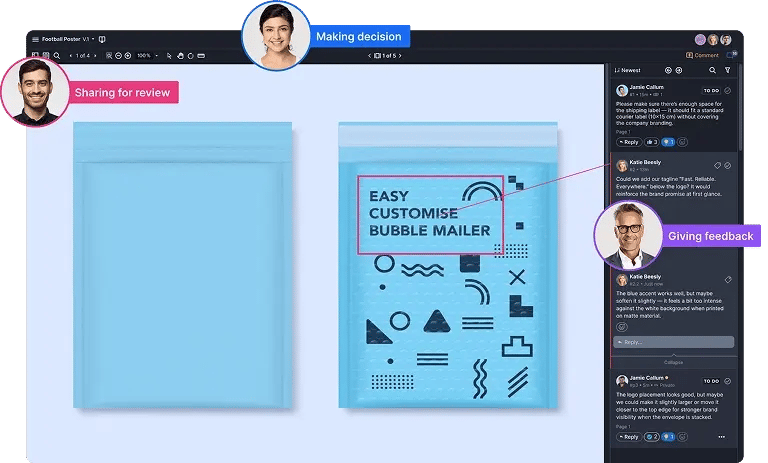Search comments with the magnifier icon
Screen dimensions: 768x463
pyautogui.click(x=712, y=71)
